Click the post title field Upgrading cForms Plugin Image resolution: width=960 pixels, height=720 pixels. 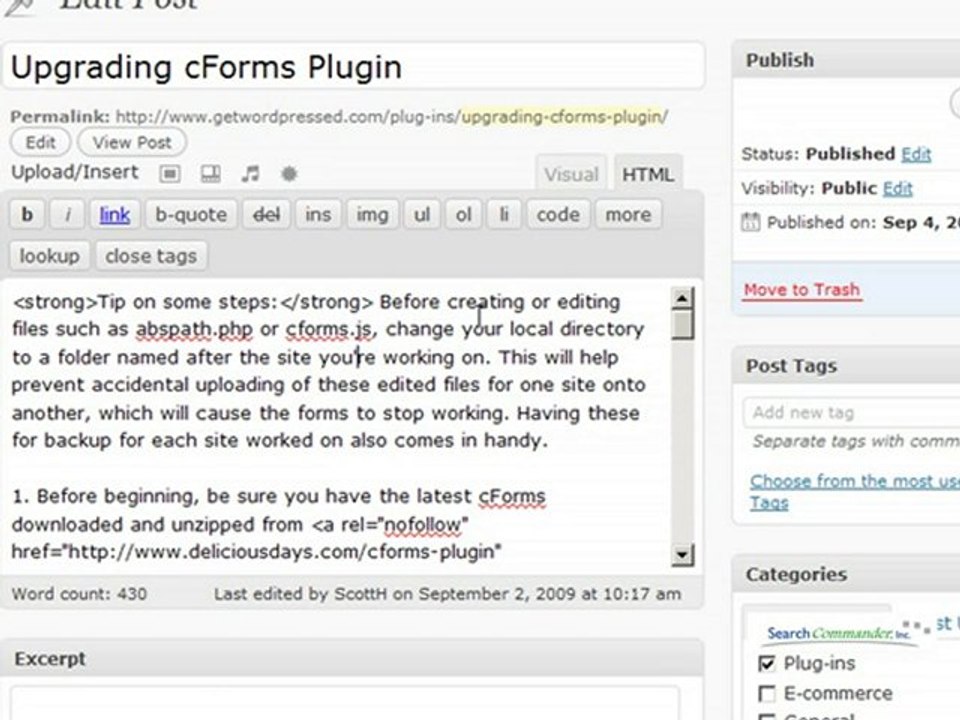pyautogui.click(x=354, y=66)
